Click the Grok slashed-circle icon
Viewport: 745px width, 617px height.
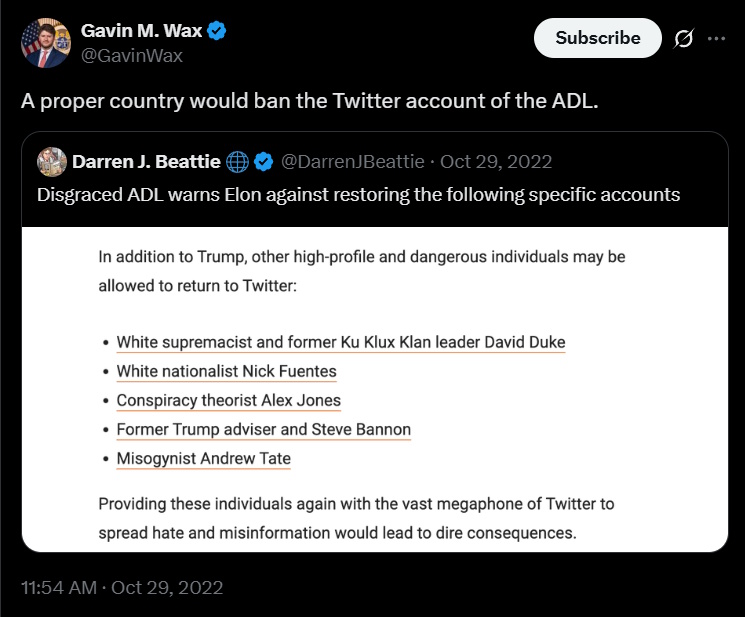pos(685,38)
